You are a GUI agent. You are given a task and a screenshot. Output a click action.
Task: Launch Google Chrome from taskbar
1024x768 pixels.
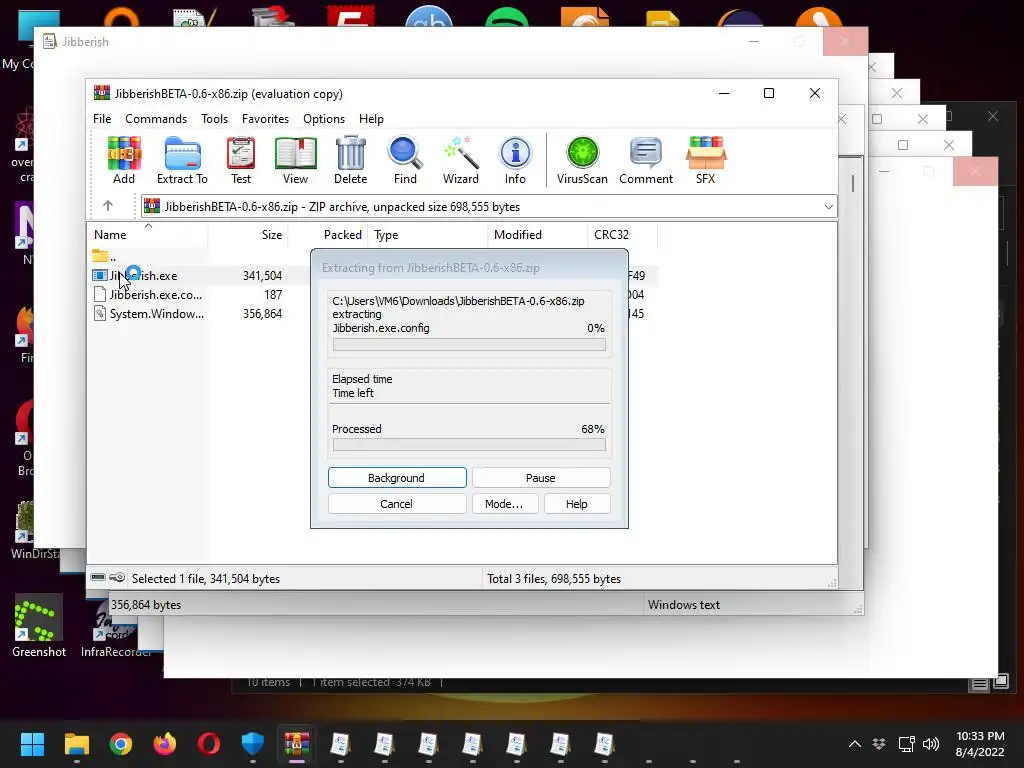pos(121,744)
